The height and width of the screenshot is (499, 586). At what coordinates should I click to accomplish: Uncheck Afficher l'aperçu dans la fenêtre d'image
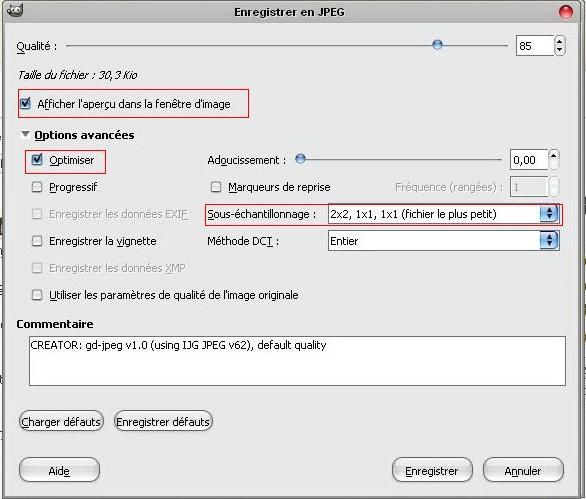pyautogui.click(x=25, y=104)
